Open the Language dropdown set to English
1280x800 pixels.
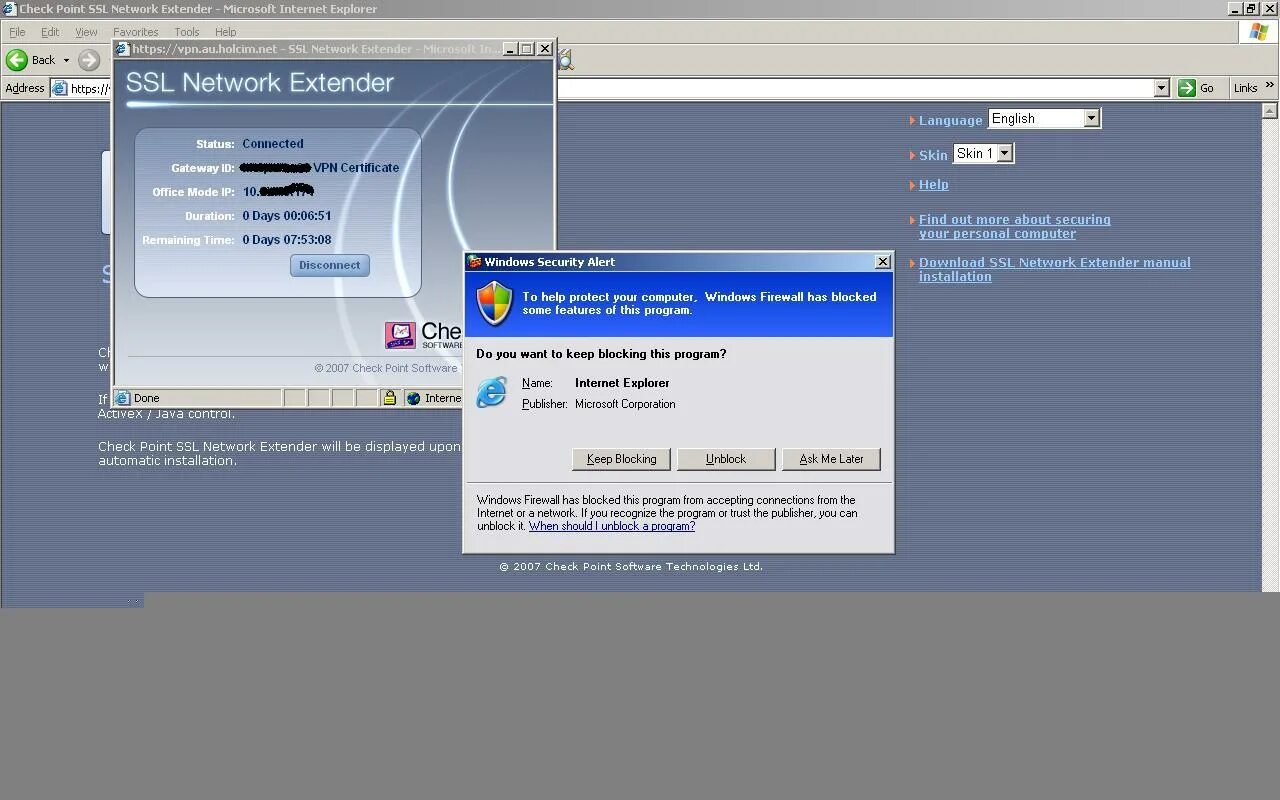[1044, 118]
